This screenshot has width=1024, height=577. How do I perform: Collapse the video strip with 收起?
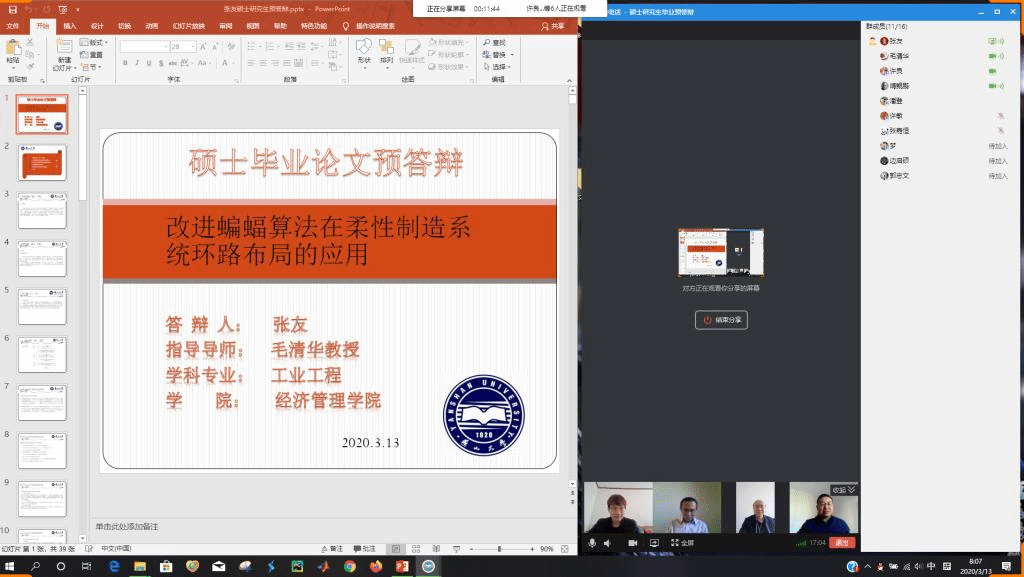[x=844, y=490]
